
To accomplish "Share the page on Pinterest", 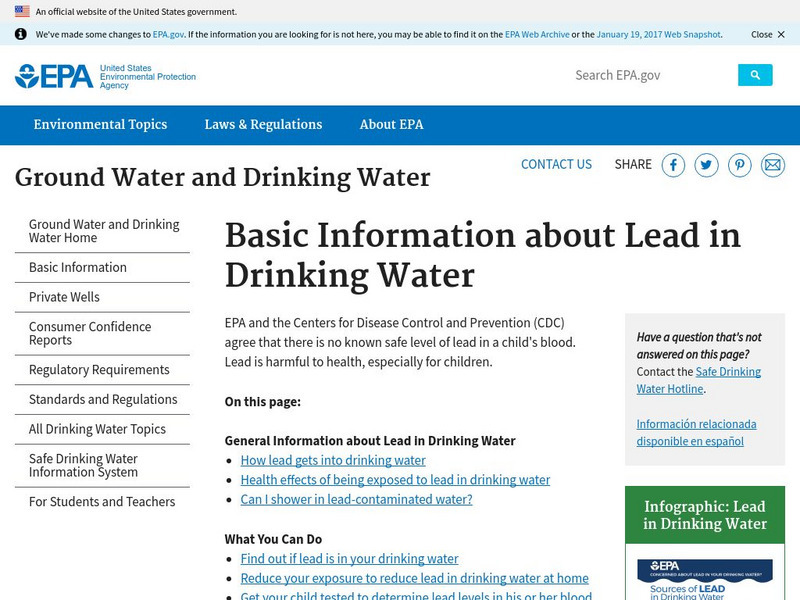I will click(x=739, y=165).
